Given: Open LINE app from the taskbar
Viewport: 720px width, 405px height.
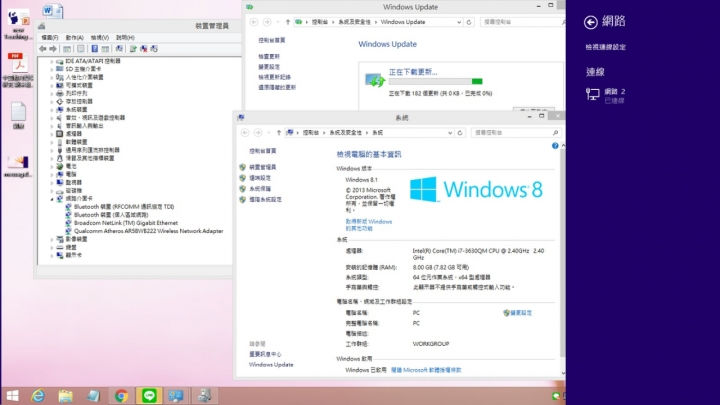Looking at the screenshot, I should (x=149, y=395).
